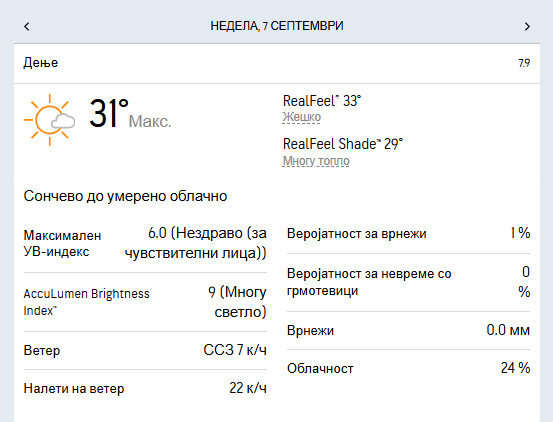Click the НЕДЕЛА, 7 СЕПТЕМВРИ date header
The height and width of the screenshot is (422, 553).
(277, 26)
